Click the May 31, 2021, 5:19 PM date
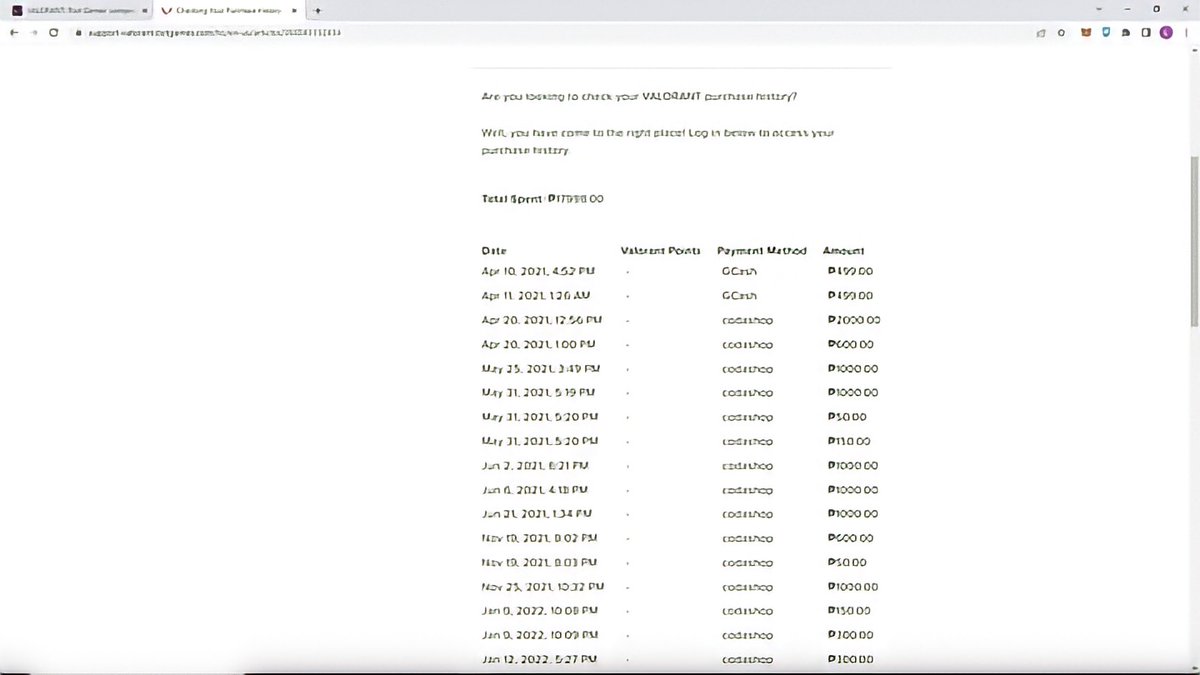 pyautogui.click(x=538, y=393)
